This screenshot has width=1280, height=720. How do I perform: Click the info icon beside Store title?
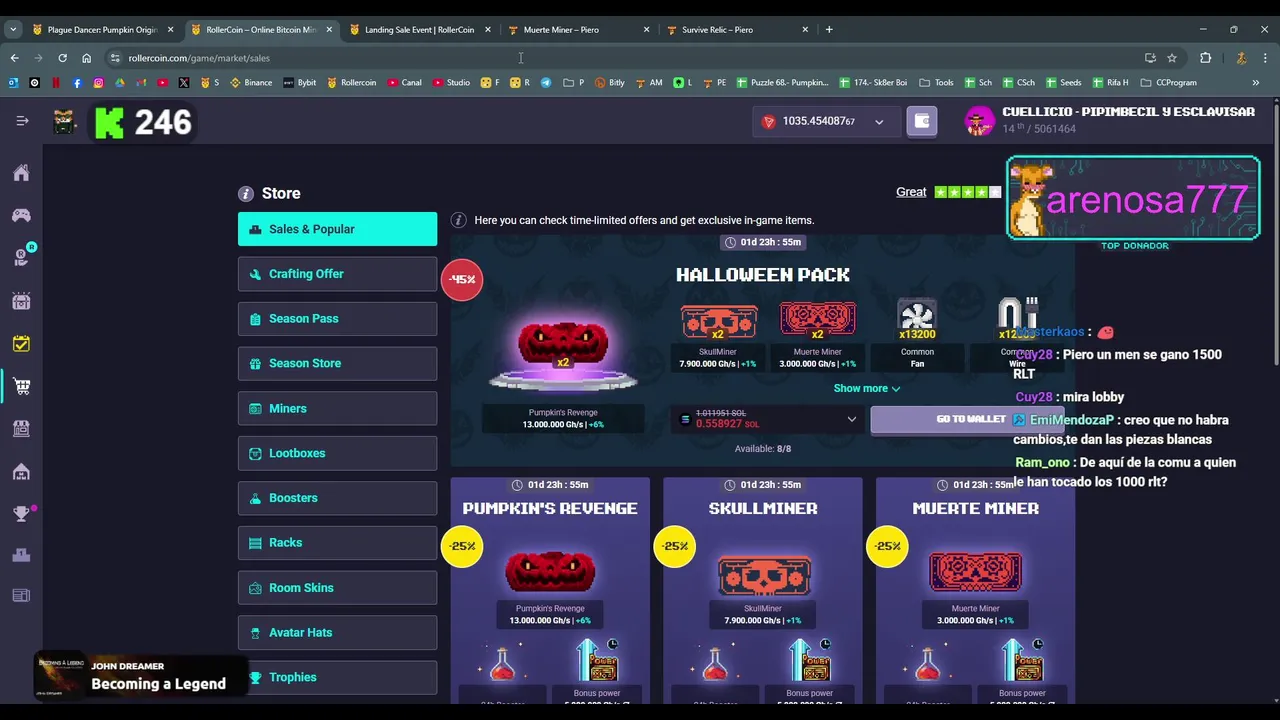[x=246, y=194]
